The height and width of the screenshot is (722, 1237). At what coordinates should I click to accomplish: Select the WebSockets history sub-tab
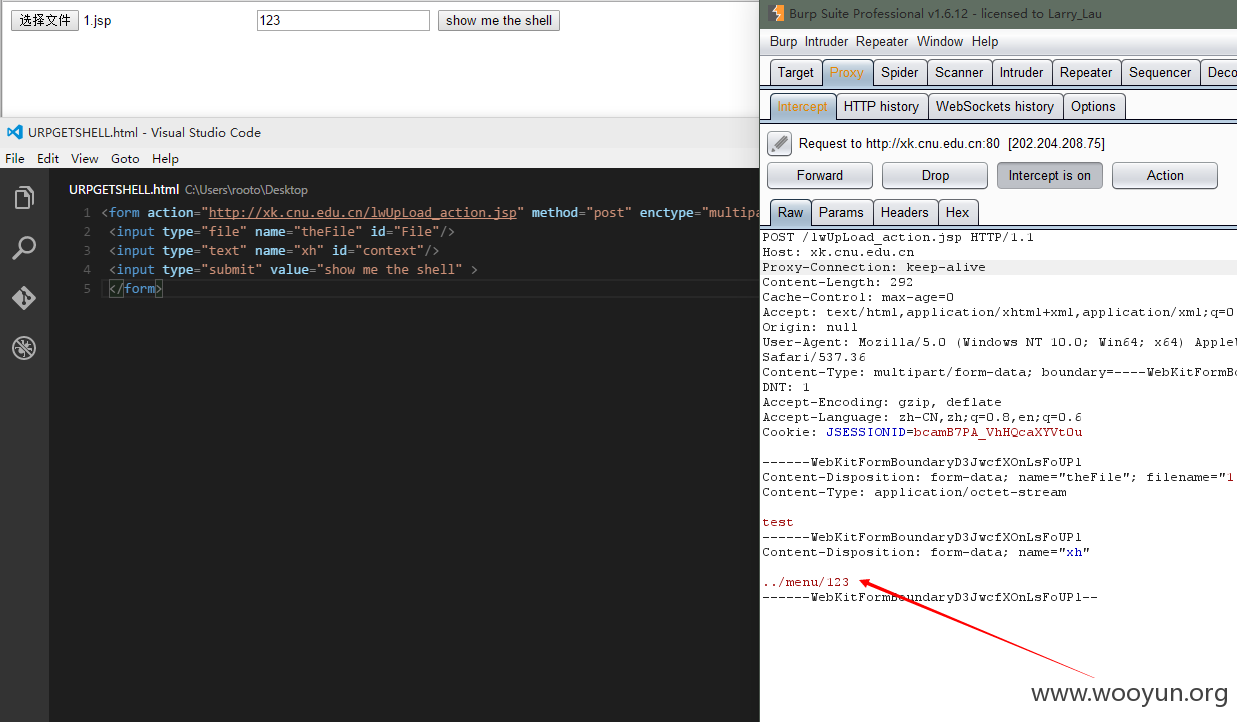[x=995, y=106]
